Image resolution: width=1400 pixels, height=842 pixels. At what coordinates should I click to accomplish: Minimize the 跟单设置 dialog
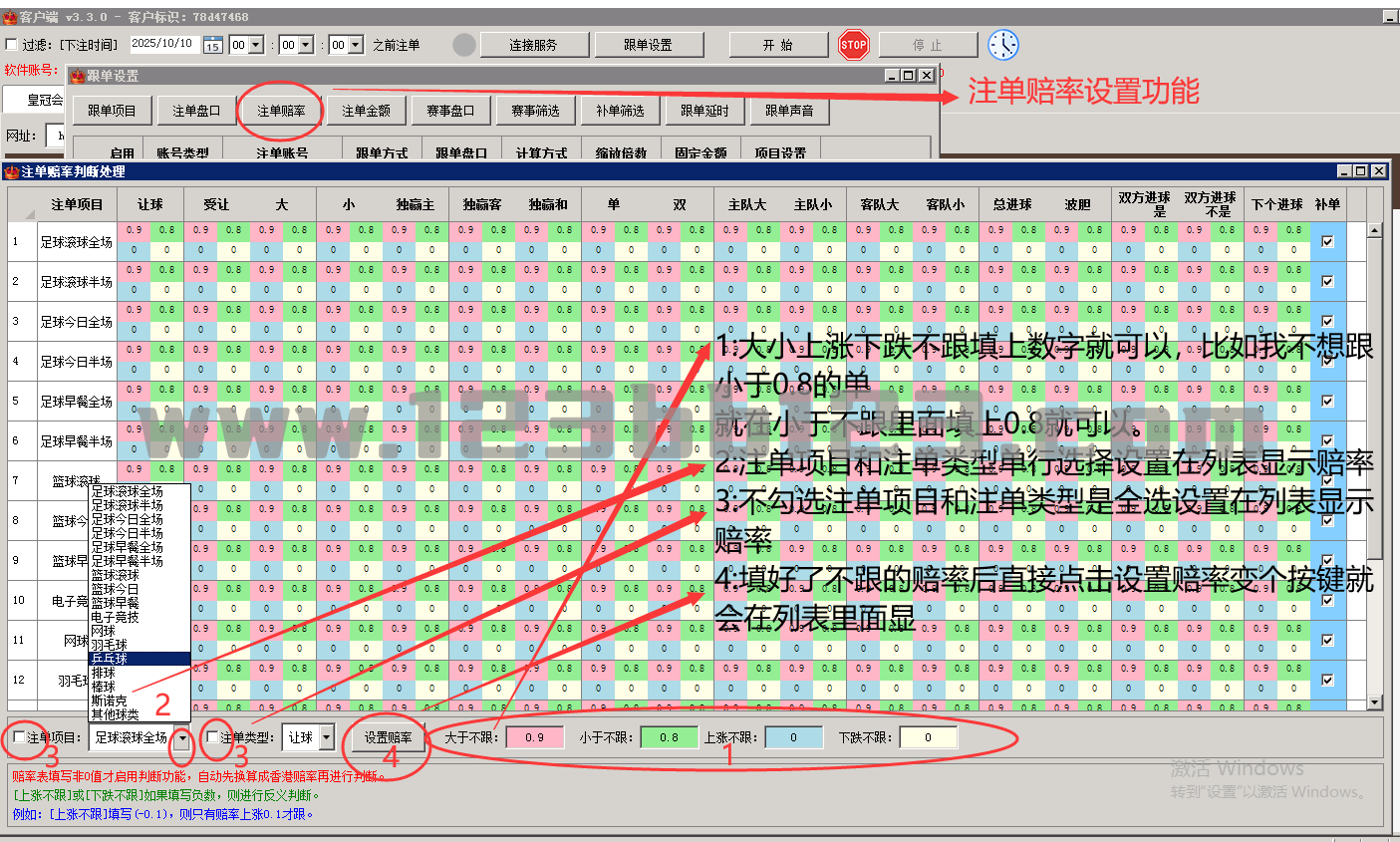tap(892, 76)
